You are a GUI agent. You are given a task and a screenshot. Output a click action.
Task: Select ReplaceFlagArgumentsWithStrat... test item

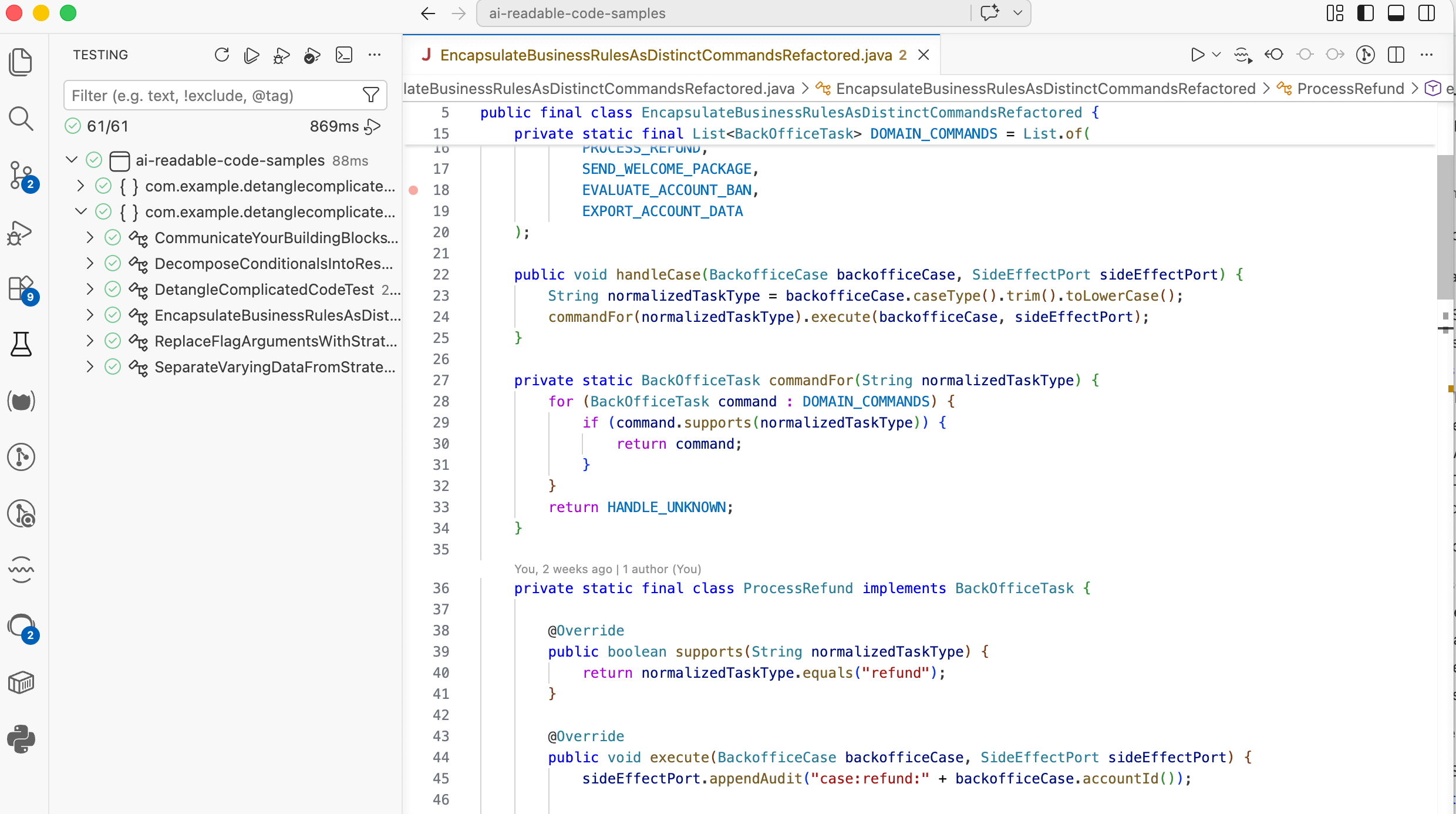coord(276,341)
